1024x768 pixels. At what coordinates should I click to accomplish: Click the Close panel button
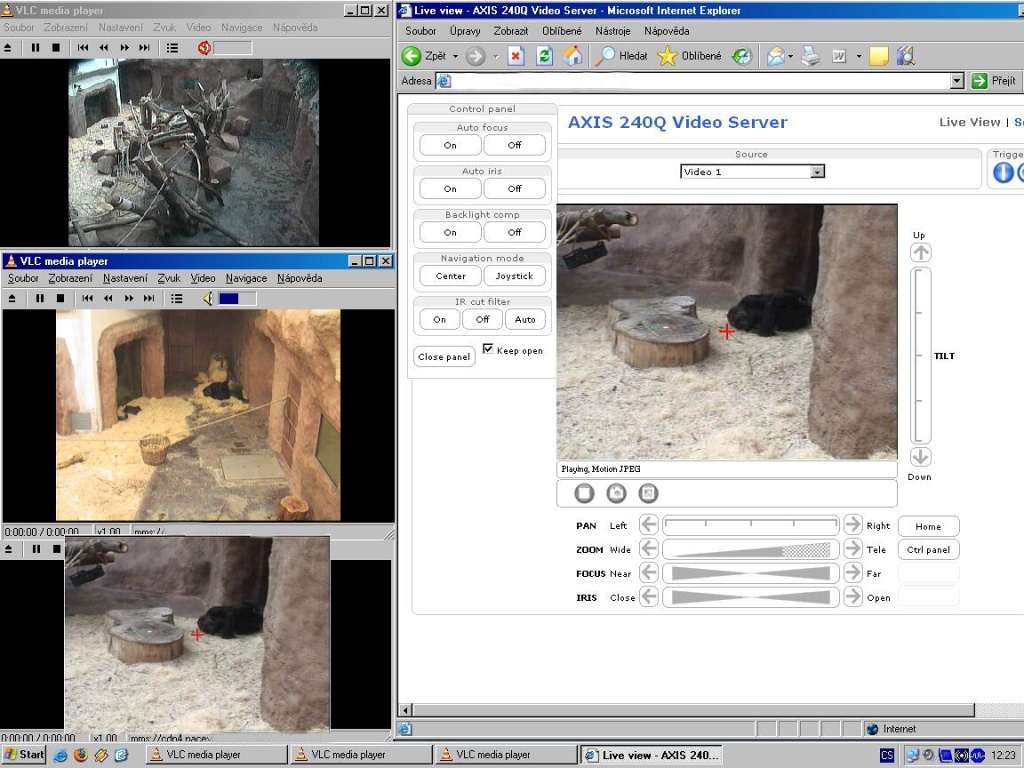[x=444, y=356]
